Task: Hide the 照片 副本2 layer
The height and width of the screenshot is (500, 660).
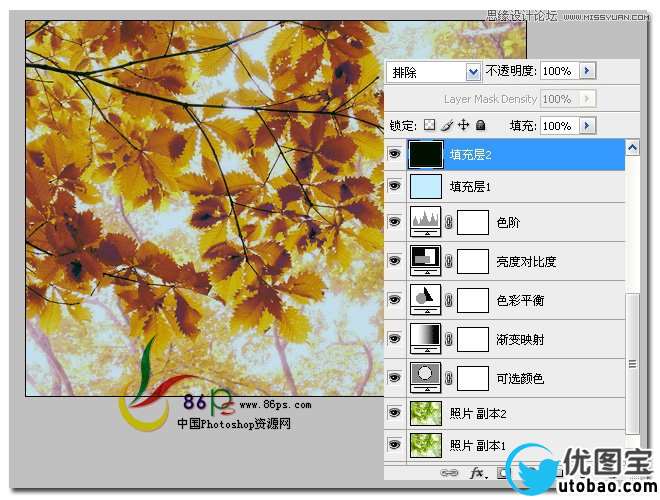Action: [x=394, y=413]
